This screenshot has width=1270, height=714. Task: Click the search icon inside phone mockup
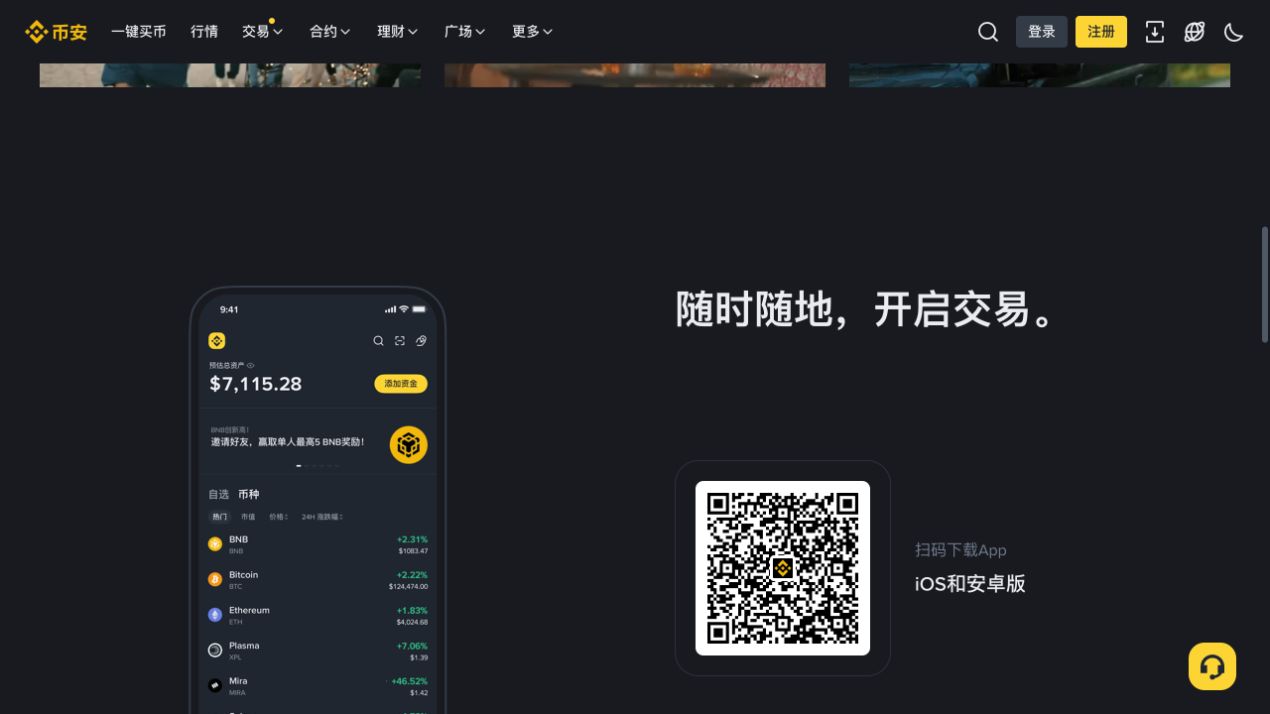coord(378,341)
